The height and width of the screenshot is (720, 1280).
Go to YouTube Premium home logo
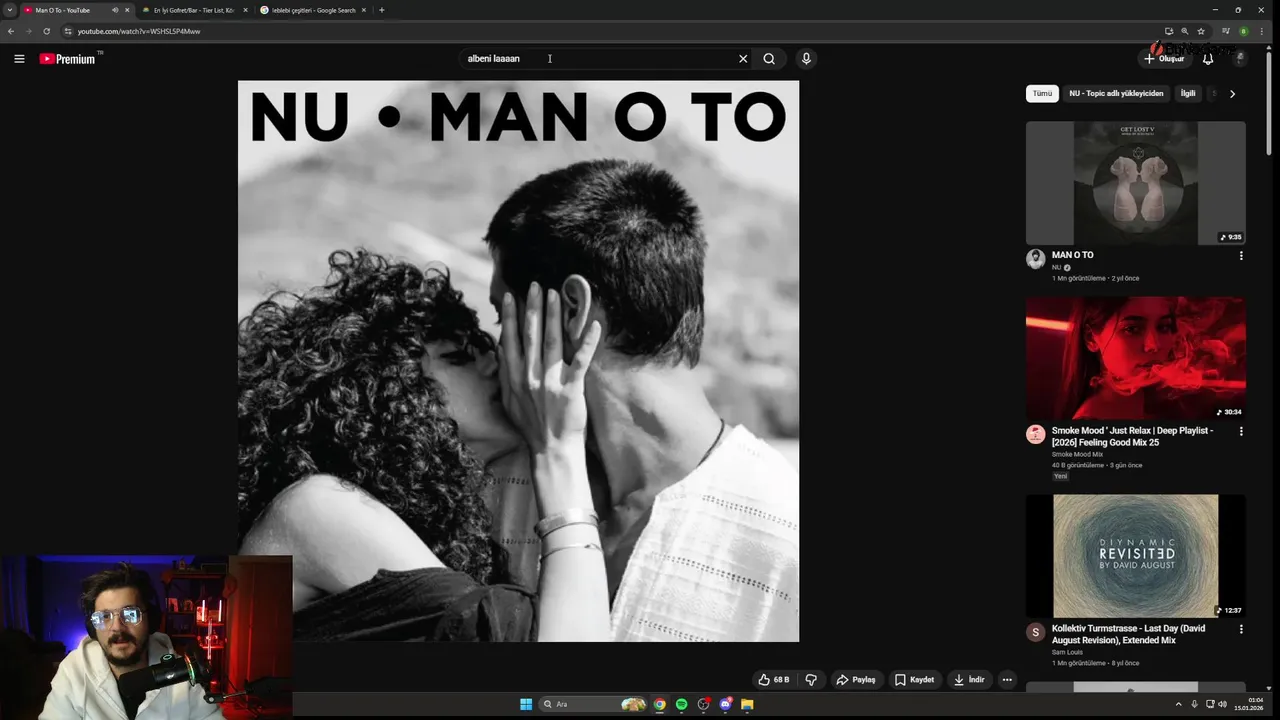[x=68, y=59]
